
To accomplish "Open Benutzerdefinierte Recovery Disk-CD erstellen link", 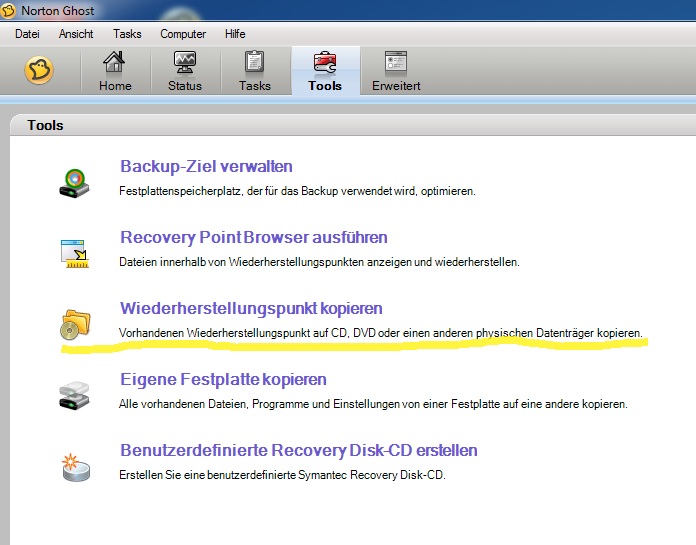I will (298, 450).
